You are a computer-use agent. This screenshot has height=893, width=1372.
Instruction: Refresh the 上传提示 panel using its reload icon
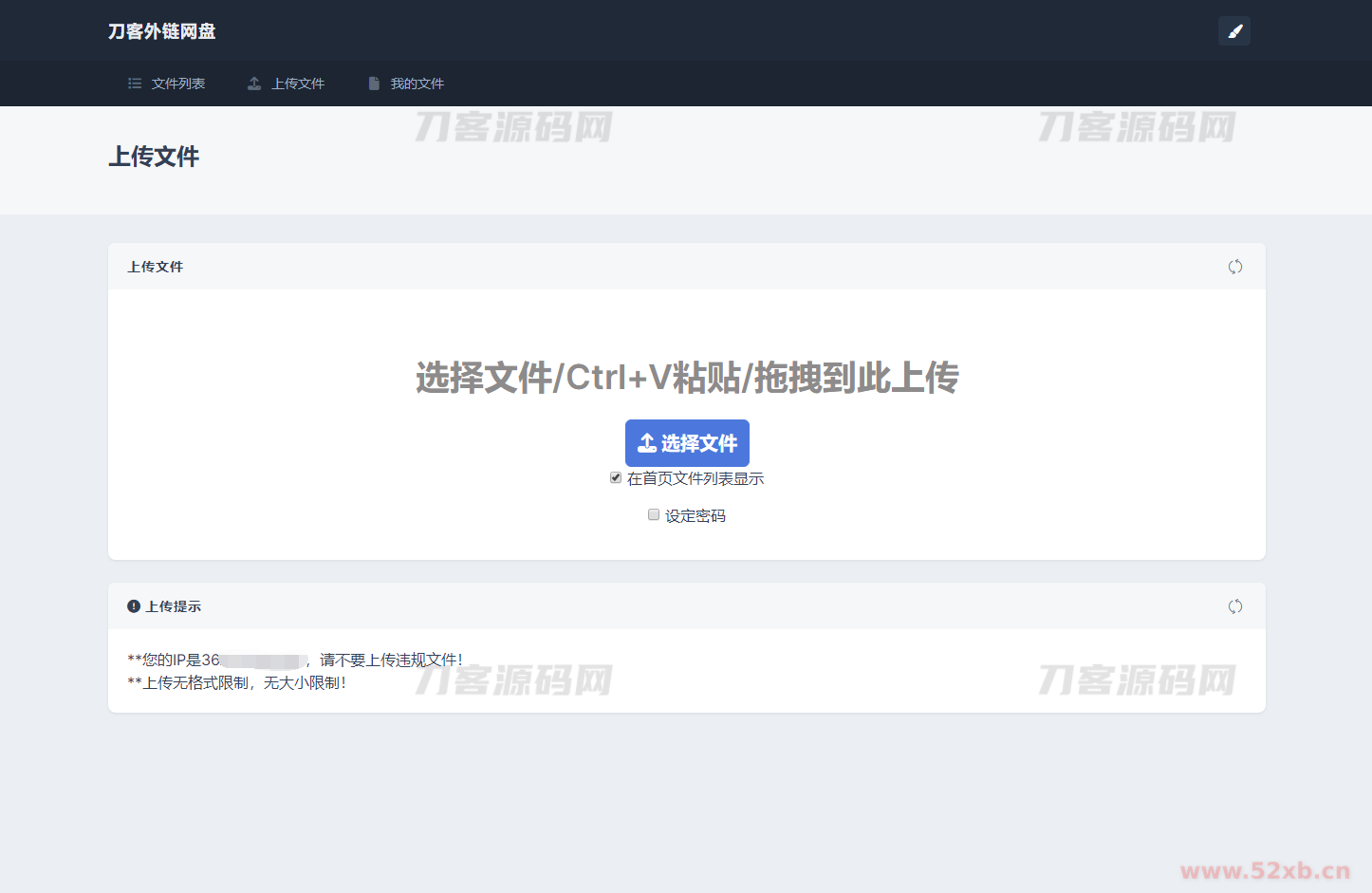[x=1234, y=606]
